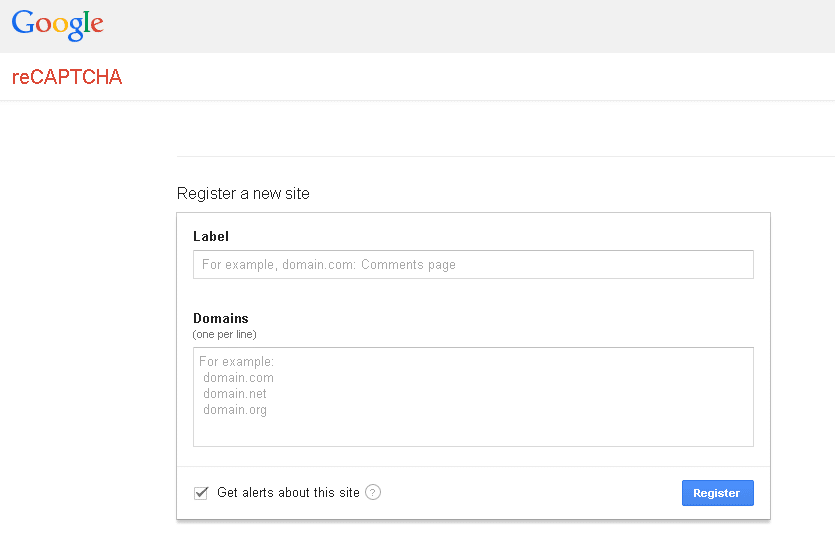Click the bold "Domains" field caption
The width and height of the screenshot is (835, 534).
(221, 318)
